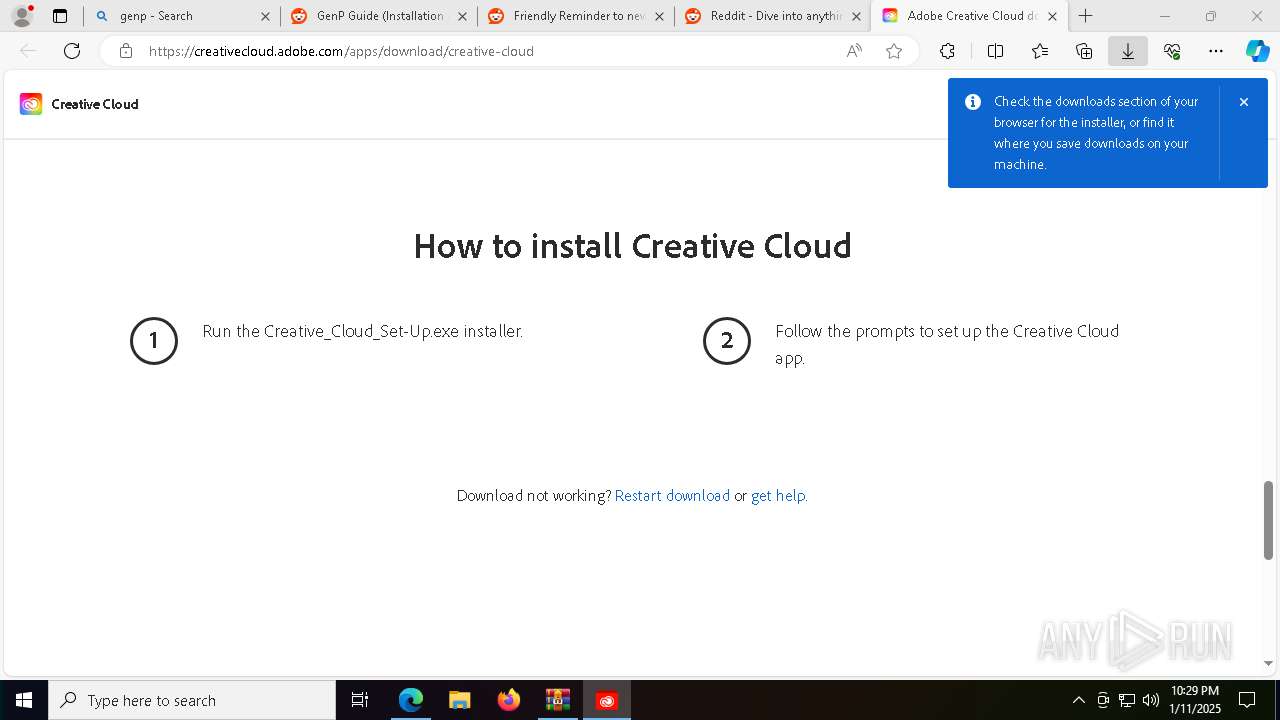Open the clock showing 10:29 PM
The width and height of the screenshot is (1280, 720).
click(x=1195, y=700)
